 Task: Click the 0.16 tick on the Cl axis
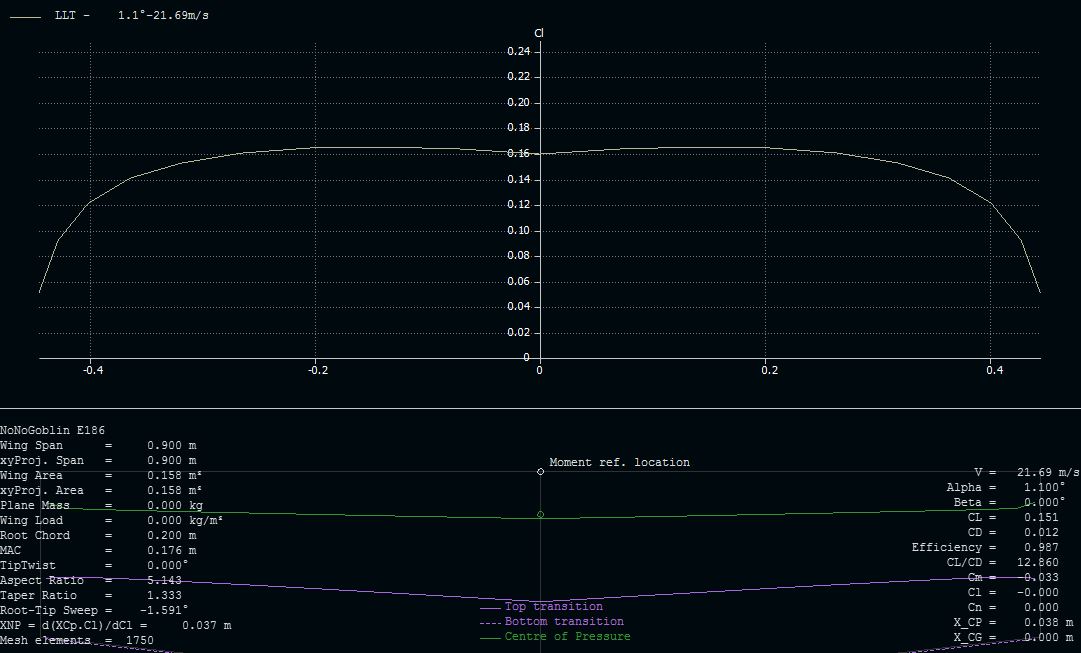pos(517,154)
